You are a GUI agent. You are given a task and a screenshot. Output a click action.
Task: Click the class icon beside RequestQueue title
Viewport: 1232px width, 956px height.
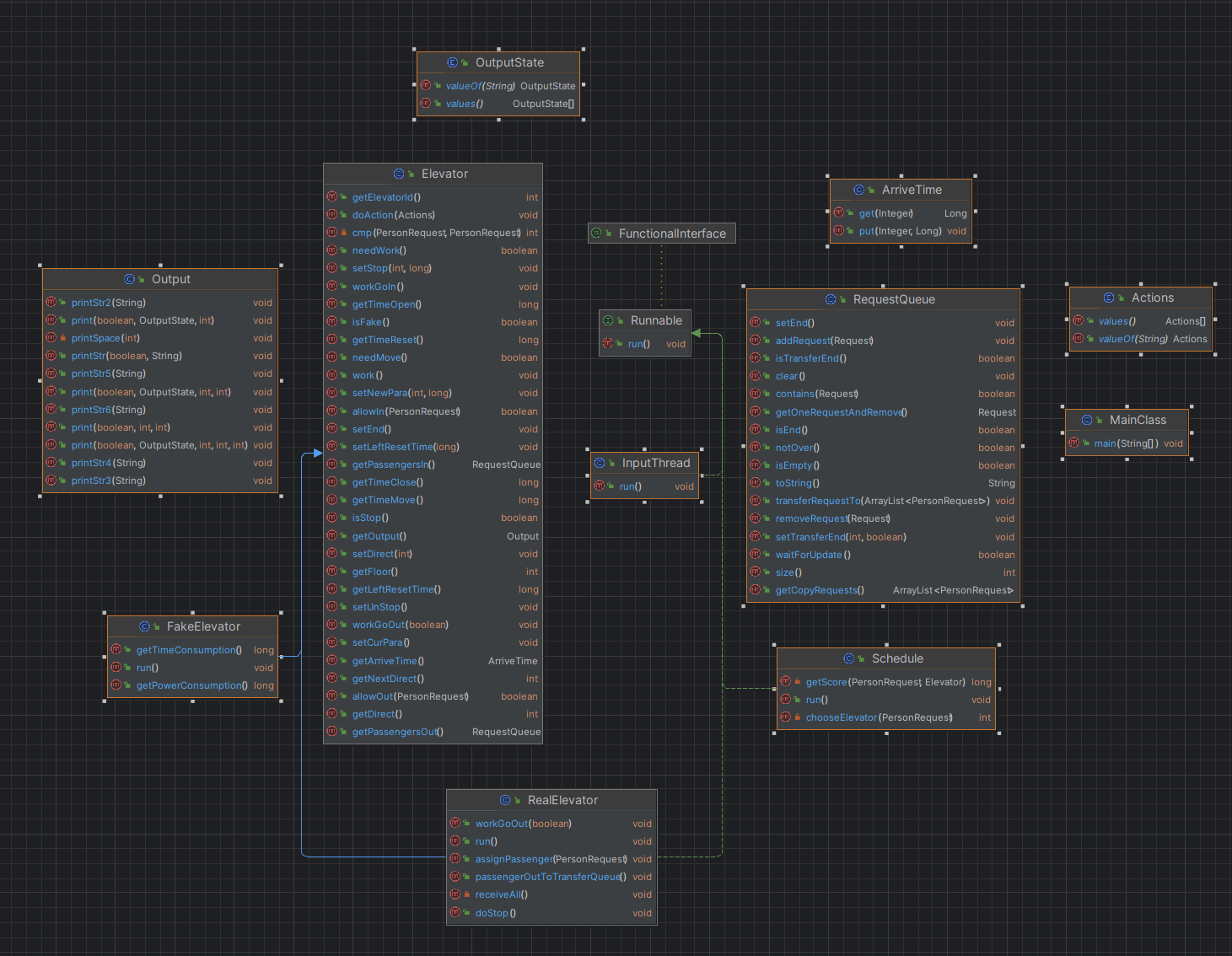831,299
